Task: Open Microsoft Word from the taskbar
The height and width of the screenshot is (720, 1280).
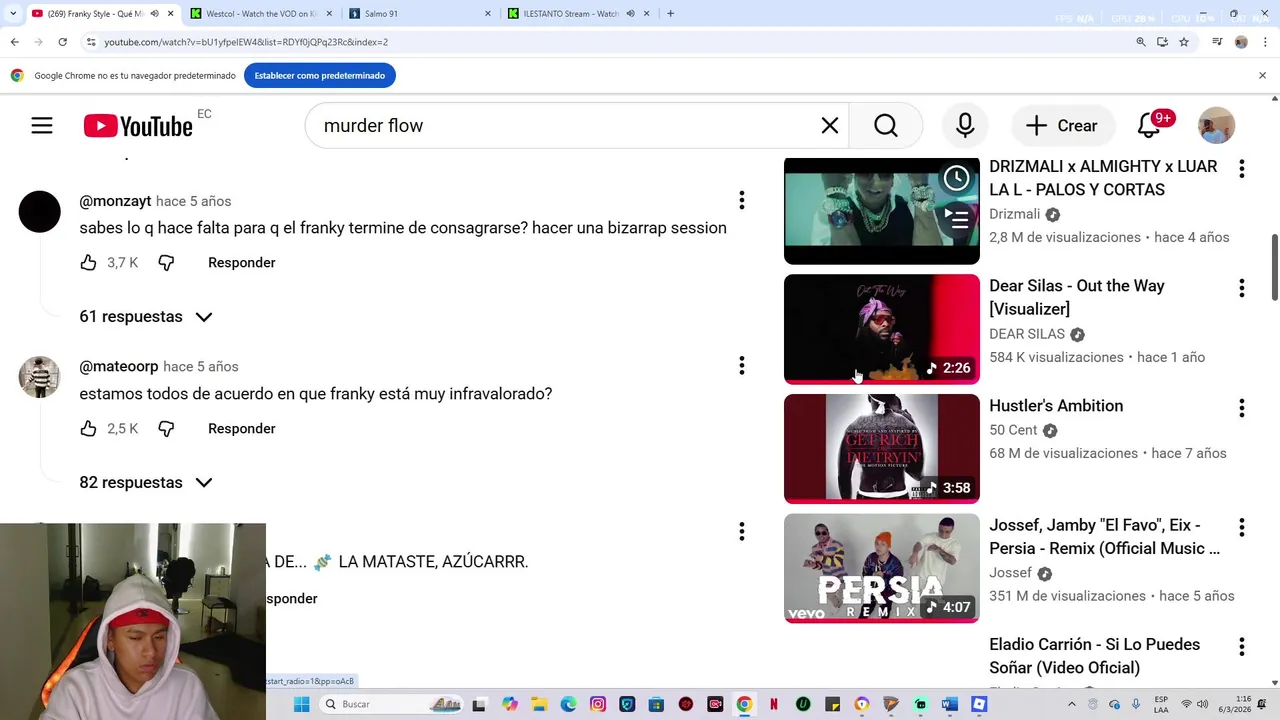Action: tap(950, 704)
